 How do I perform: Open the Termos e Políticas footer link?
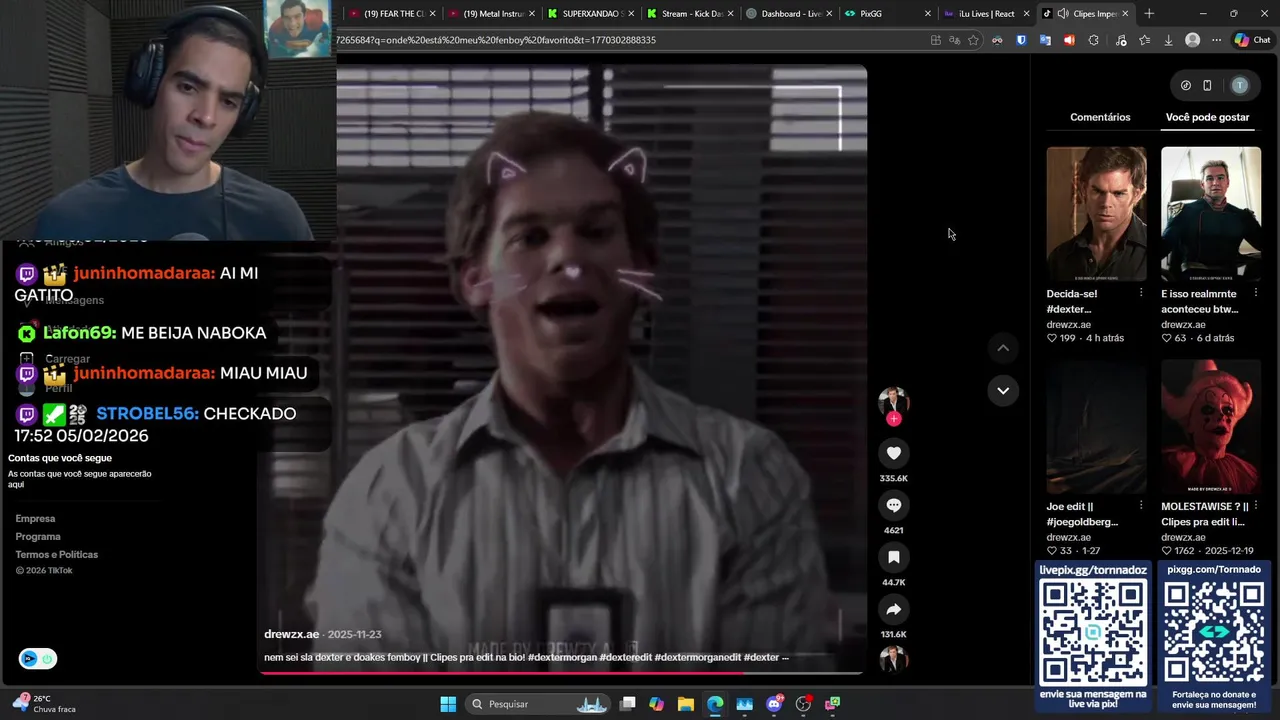[56, 555]
